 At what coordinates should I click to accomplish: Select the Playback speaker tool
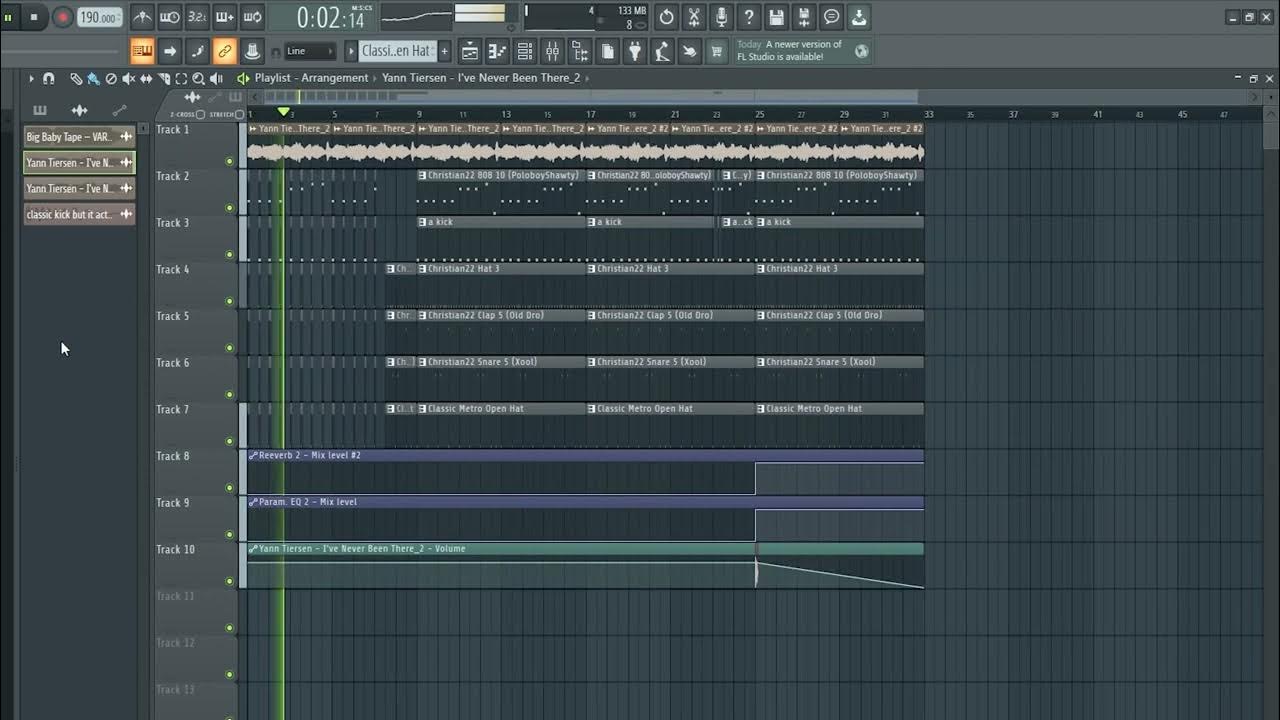pos(216,78)
